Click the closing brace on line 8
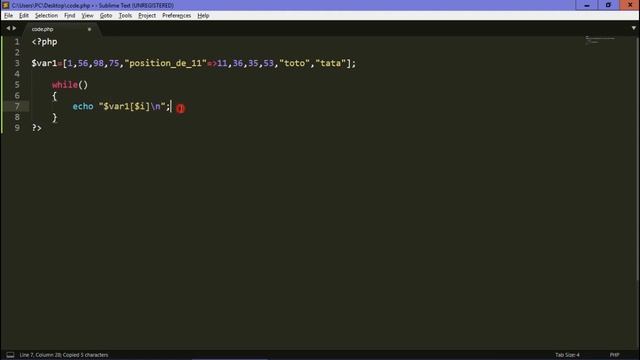The height and width of the screenshot is (360, 640). pos(54,118)
